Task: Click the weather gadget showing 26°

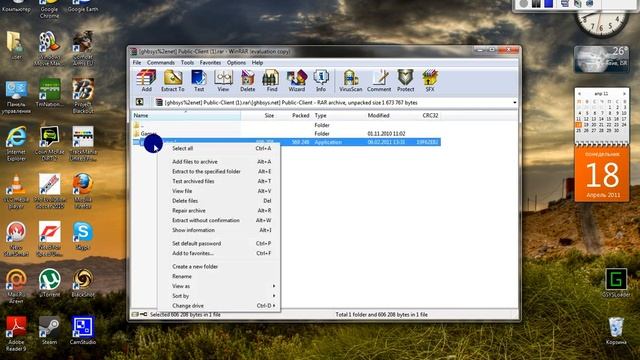Action: point(601,59)
